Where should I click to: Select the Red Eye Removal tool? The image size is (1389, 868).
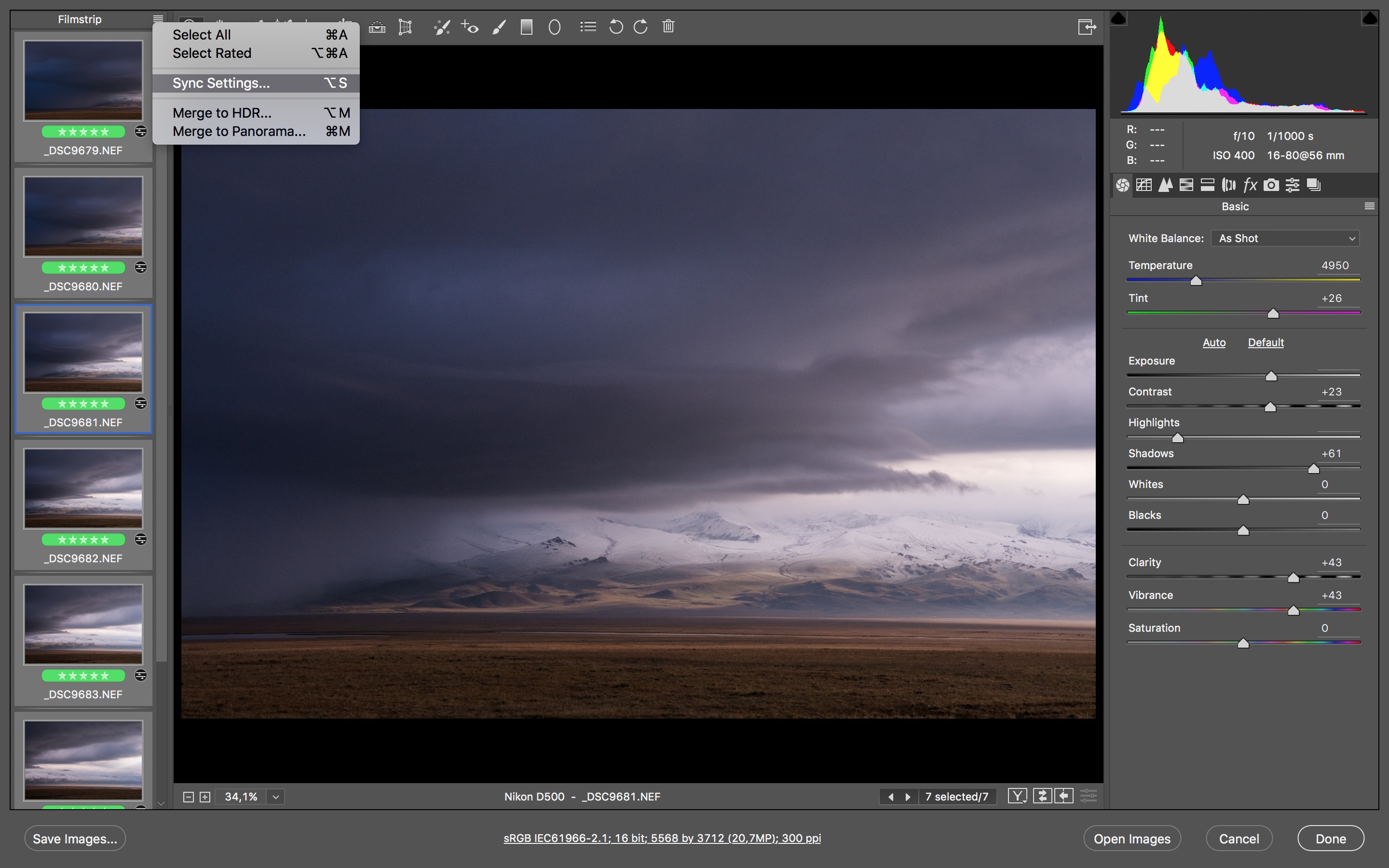pyautogui.click(x=470, y=27)
